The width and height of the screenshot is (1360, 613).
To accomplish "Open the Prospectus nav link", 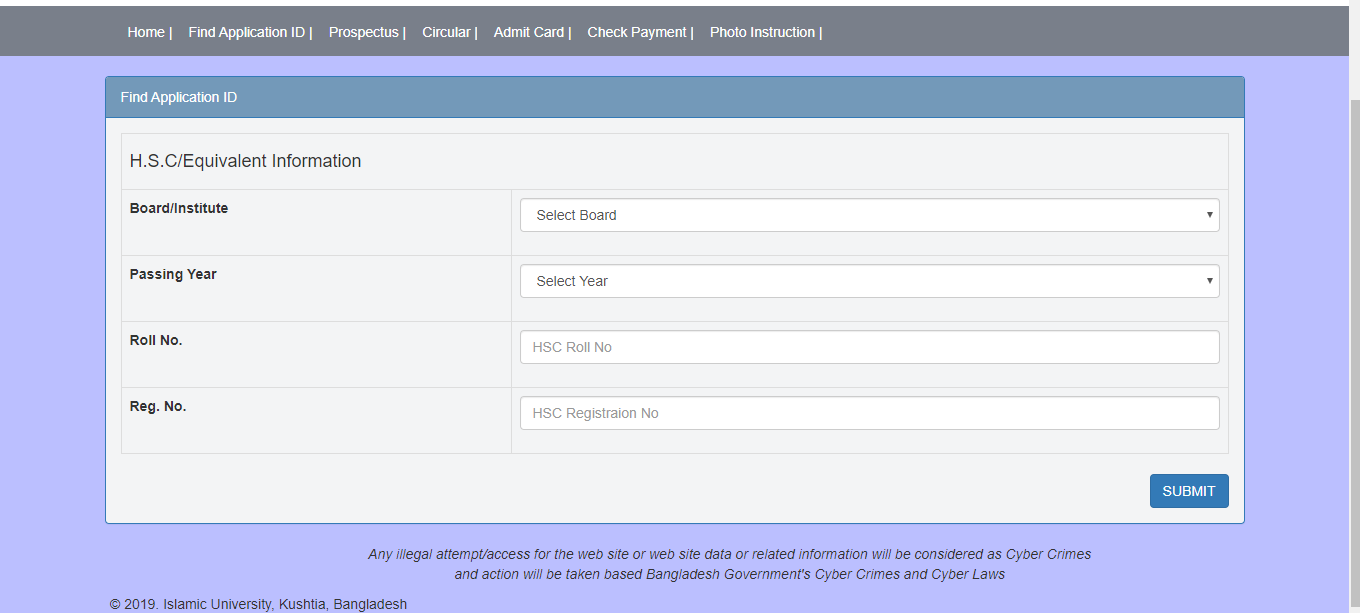I will tap(363, 32).
